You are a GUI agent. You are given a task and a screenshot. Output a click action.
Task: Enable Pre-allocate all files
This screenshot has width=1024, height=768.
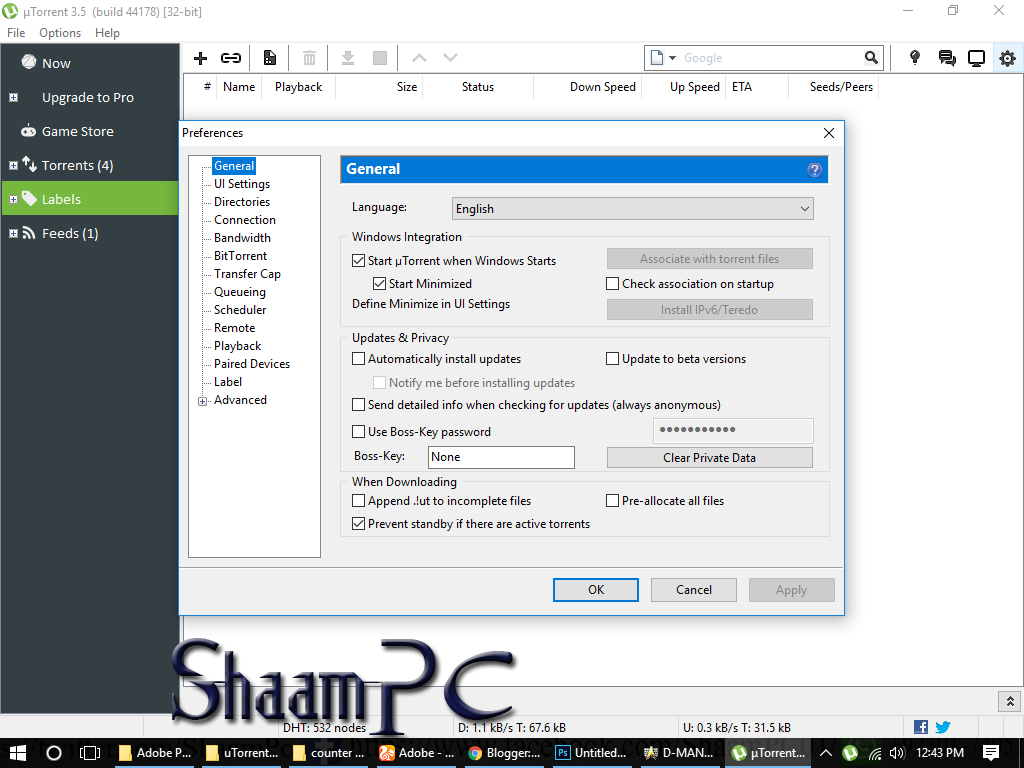click(x=612, y=501)
